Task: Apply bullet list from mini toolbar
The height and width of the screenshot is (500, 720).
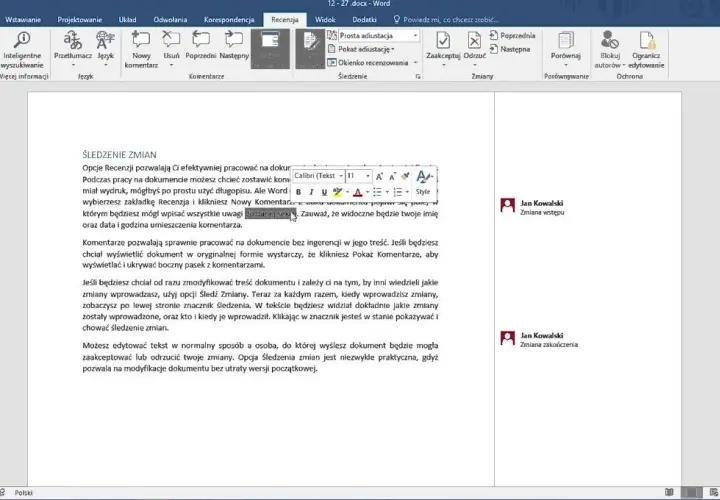Action: pos(377,192)
